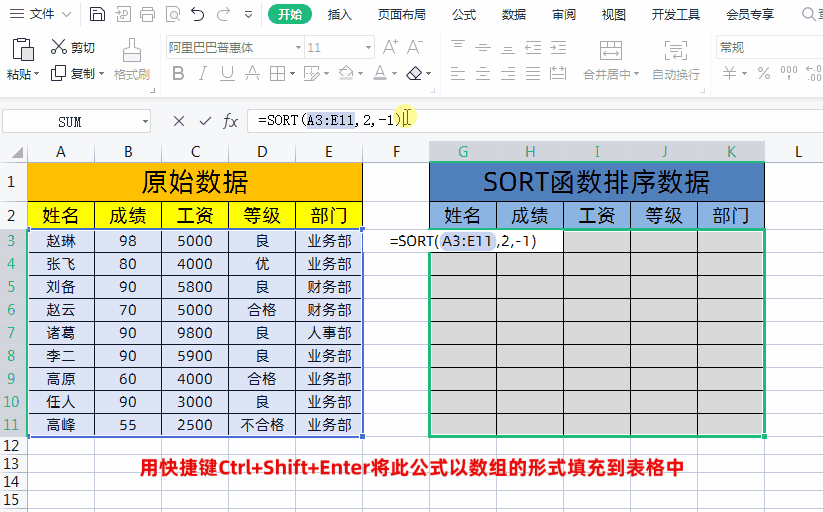The height and width of the screenshot is (512, 823).
Task: Click the align left icon
Action: tap(458, 74)
